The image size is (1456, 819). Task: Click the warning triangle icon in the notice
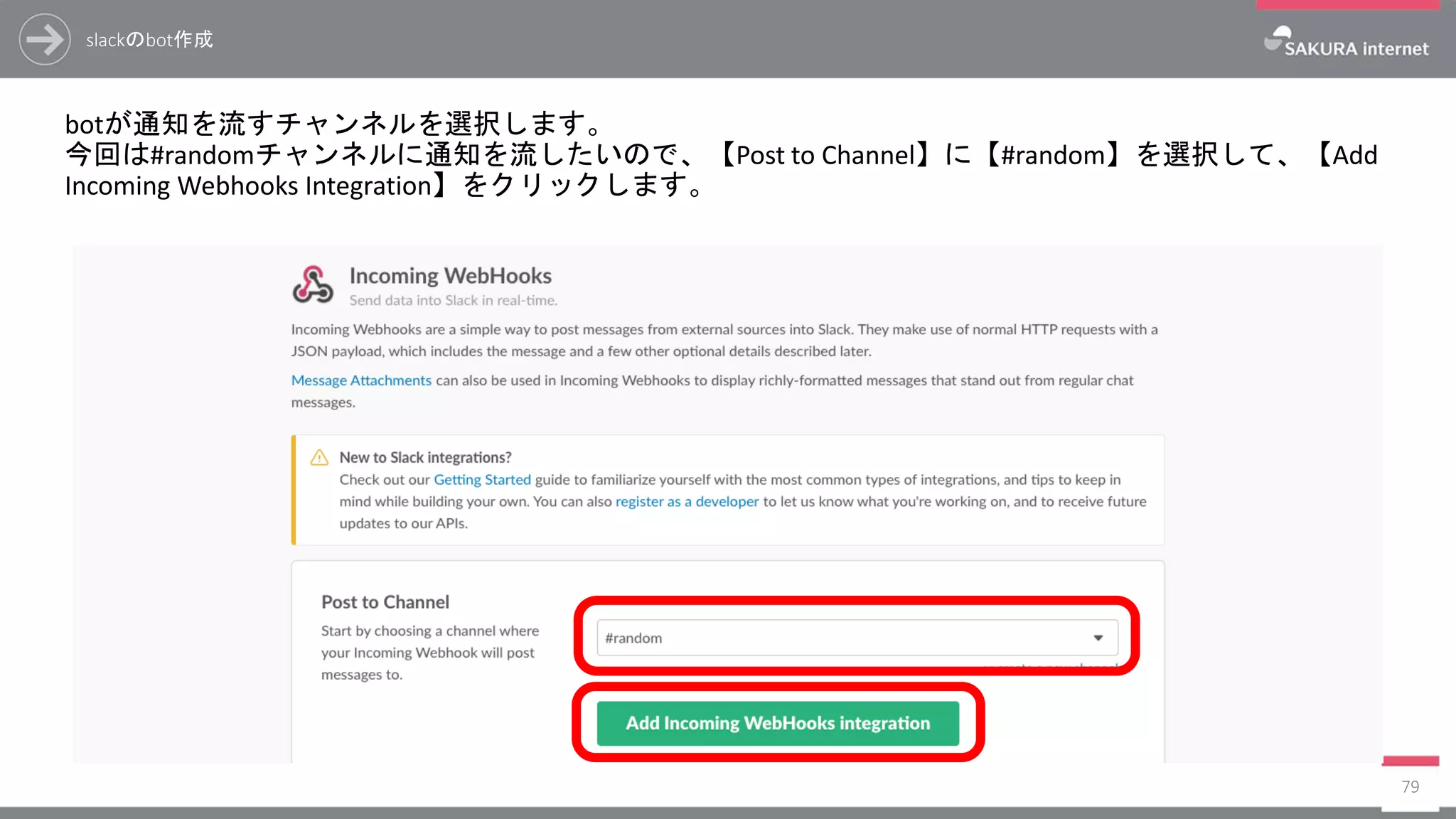319,457
